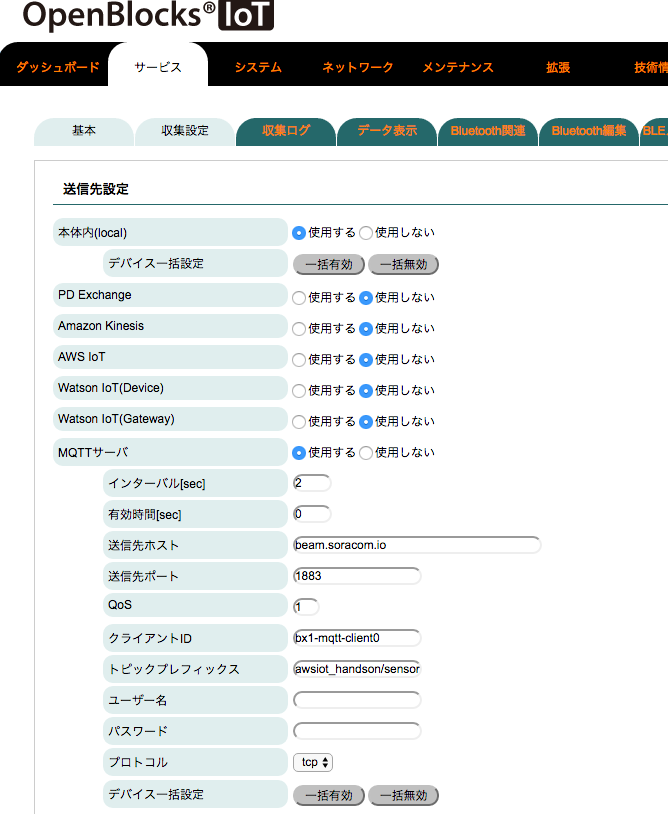Open the メンテナンス main tab

coord(458,67)
